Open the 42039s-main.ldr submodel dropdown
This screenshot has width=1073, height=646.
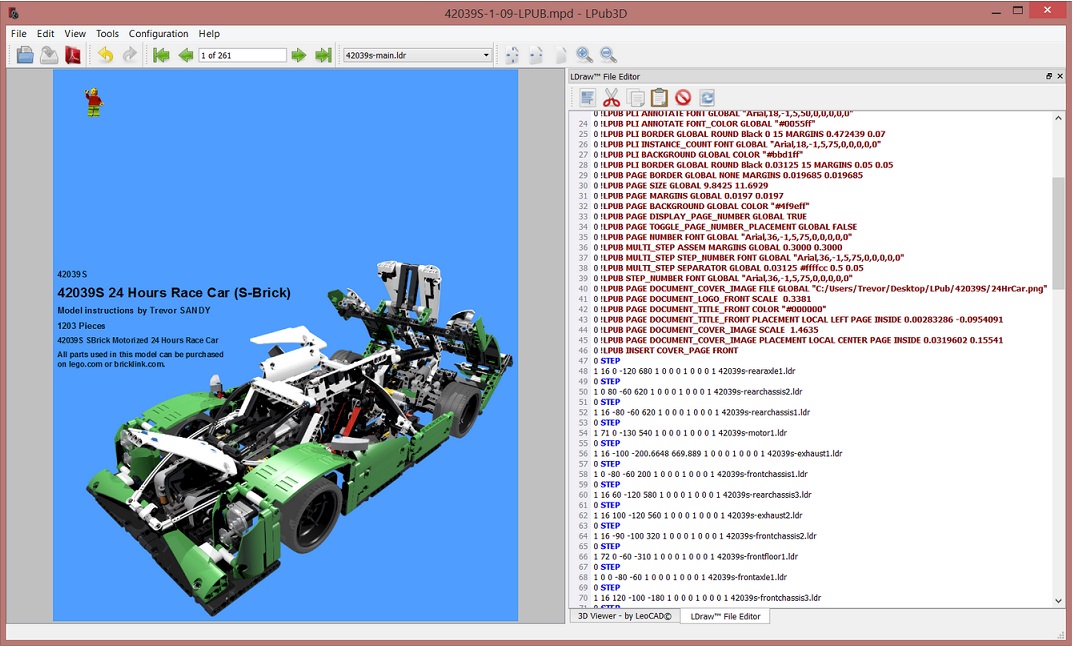point(417,55)
